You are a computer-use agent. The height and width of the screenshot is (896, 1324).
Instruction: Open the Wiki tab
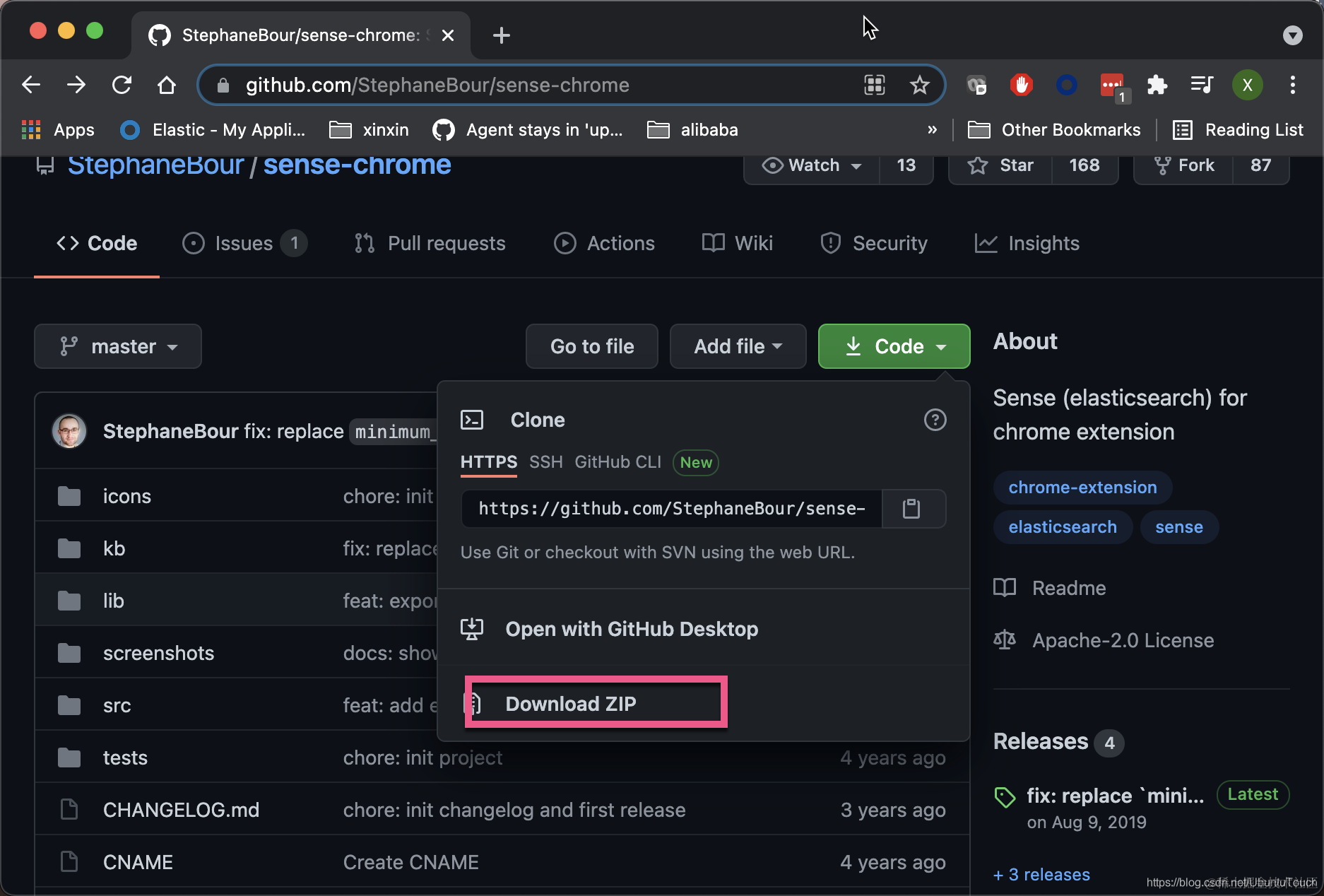tap(738, 243)
